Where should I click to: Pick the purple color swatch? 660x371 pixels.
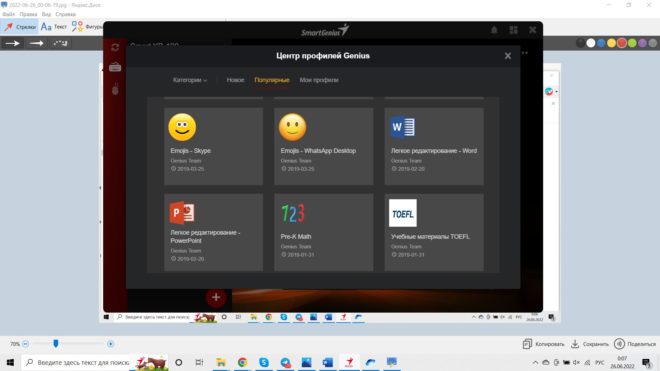coord(642,43)
